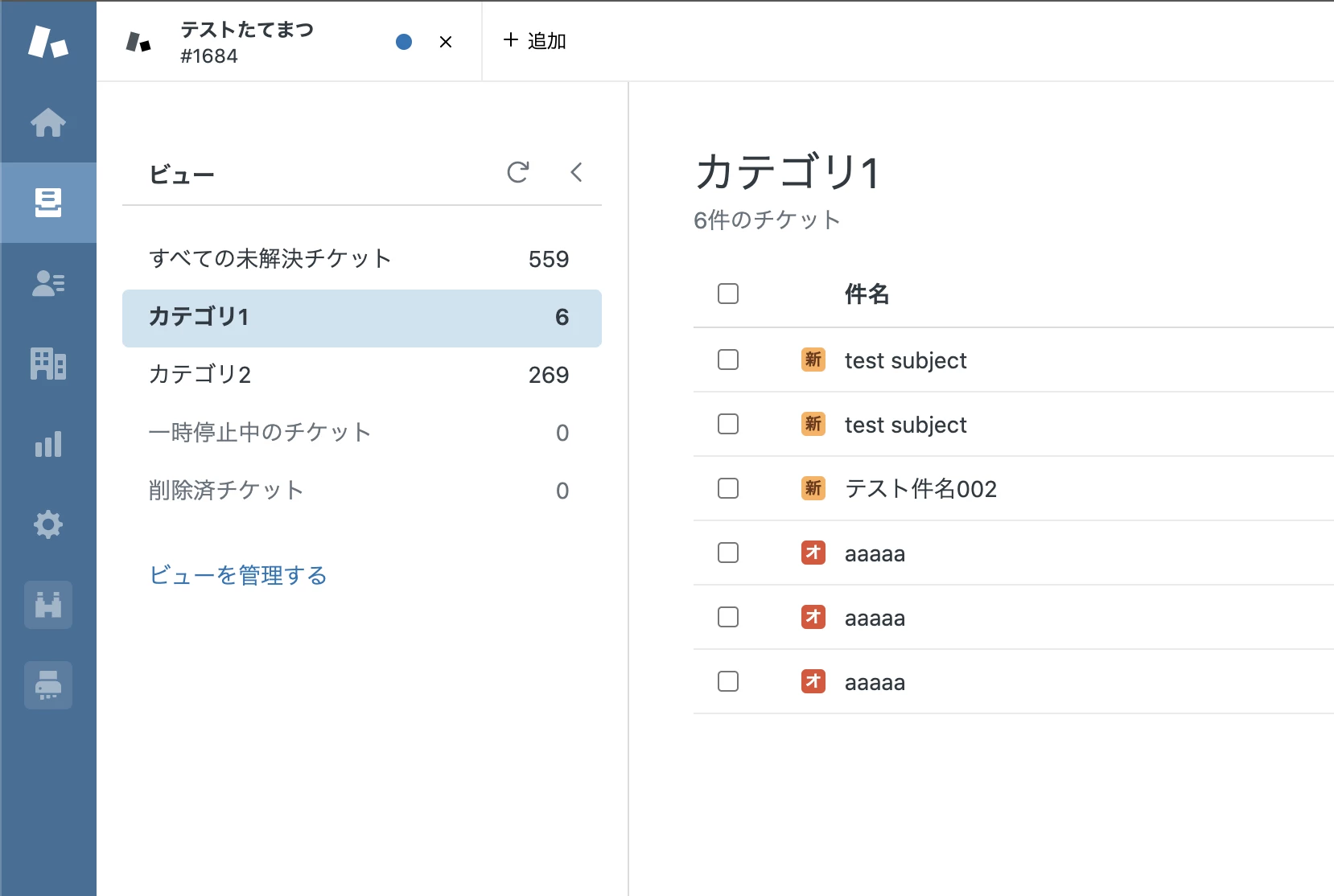Viewport: 1334px width, 896px height.
Task: Open すべての未解決チケット view
Action: click(x=361, y=259)
